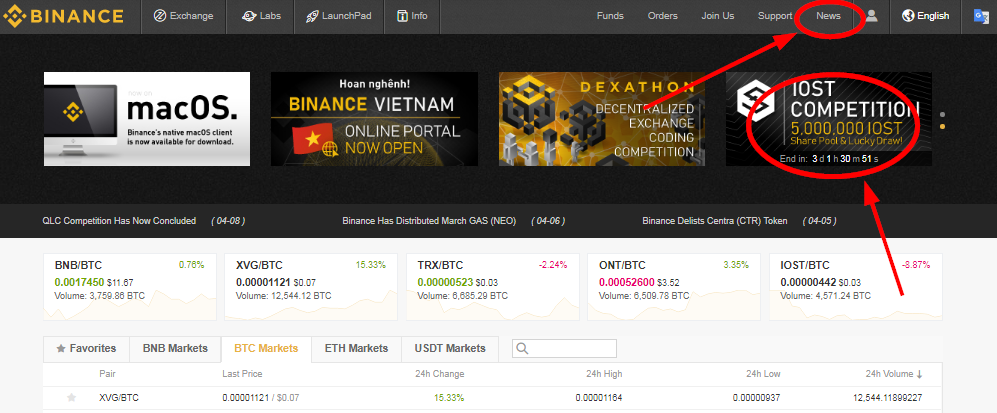Open the IOST/BTC market card
Viewport: 997px width, 413px height.
[x=856, y=287]
